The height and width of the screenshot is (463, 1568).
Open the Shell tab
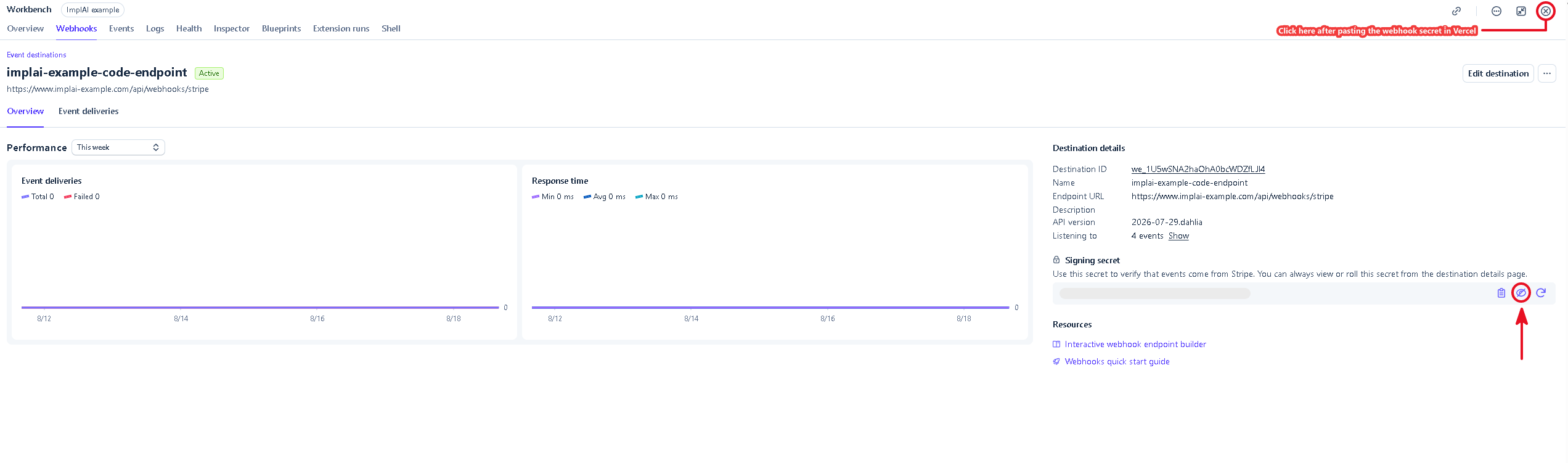[x=391, y=28]
